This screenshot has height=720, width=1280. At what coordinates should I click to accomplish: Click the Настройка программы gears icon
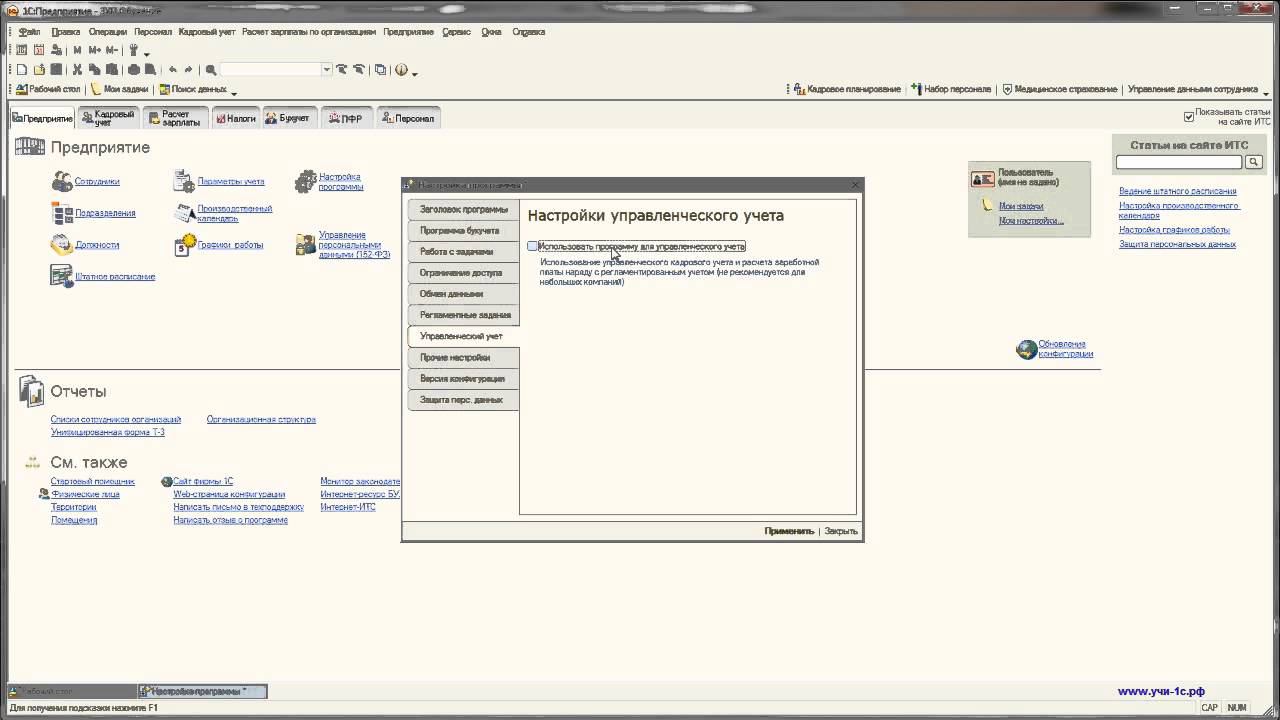click(x=305, y=182)
